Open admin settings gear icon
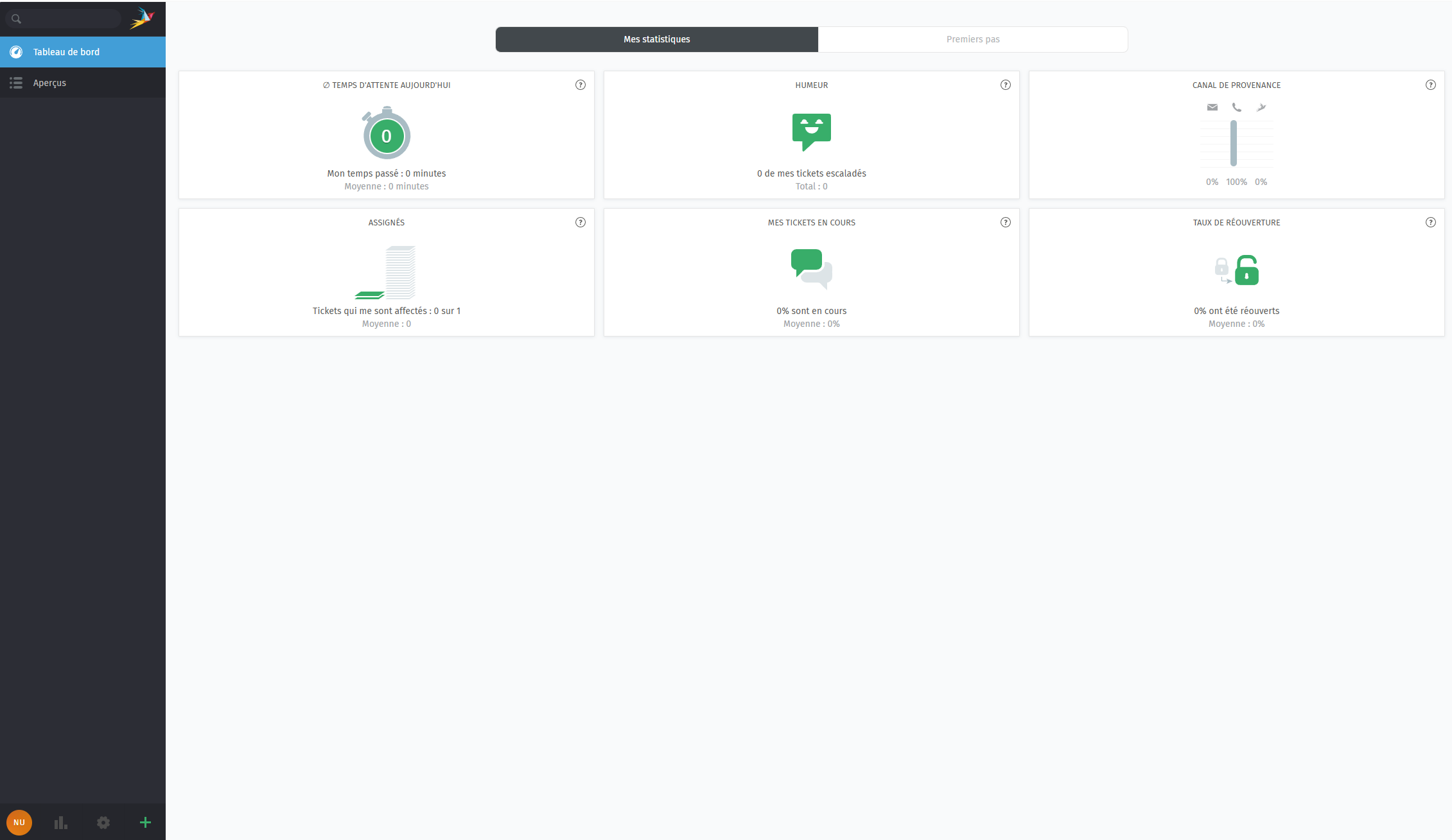 tap(103, 822)
